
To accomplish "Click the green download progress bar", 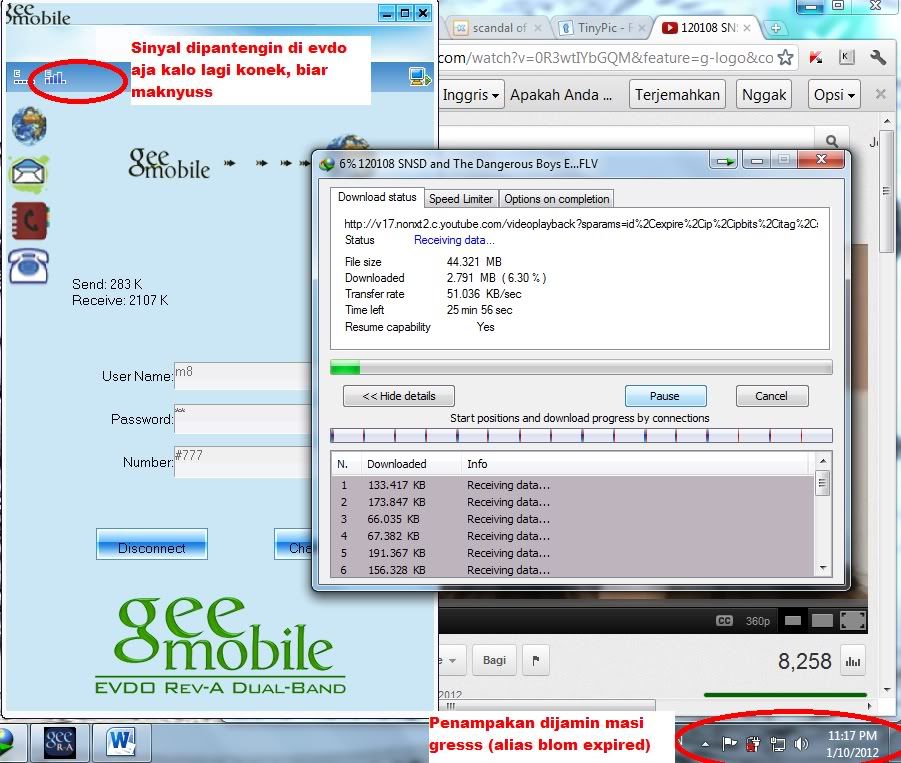I will (581, 368).
